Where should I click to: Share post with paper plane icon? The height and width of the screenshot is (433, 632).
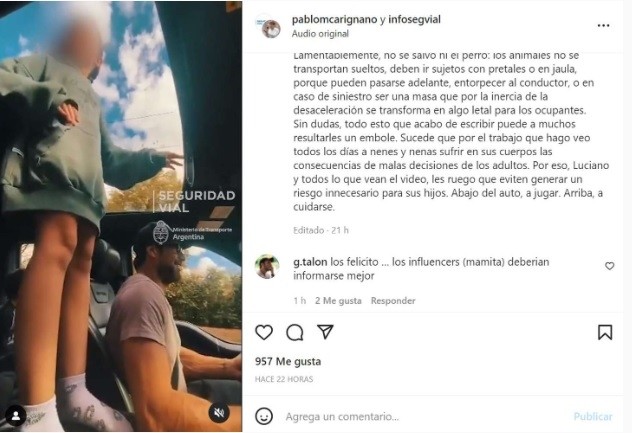(x=325, y=331)
